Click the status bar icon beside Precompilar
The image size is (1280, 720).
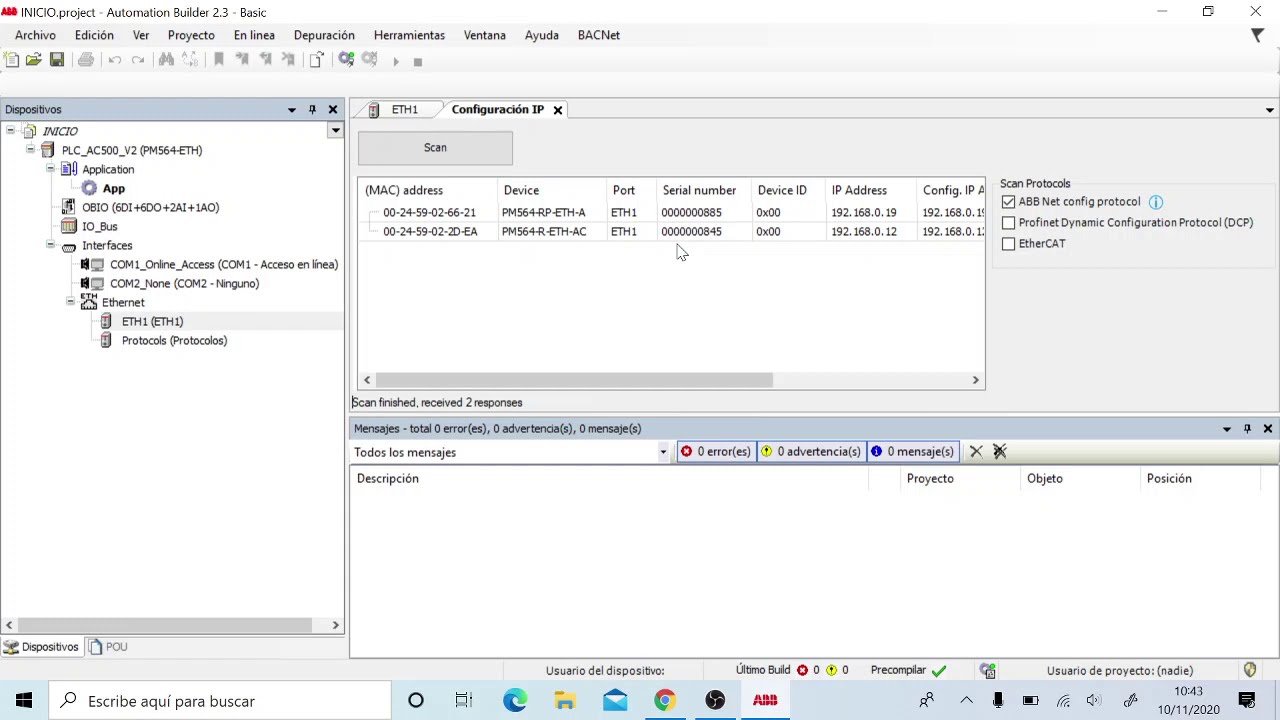click(x=988, y=671)
